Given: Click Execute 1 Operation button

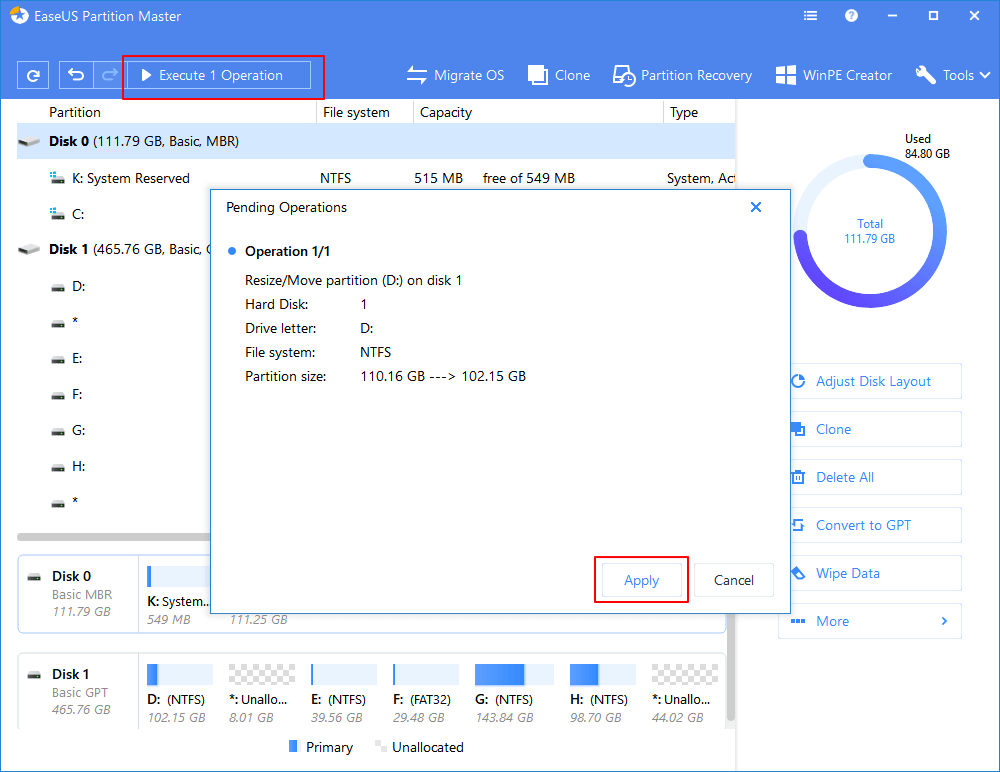Looking at the screenshot, I should 218,75.
